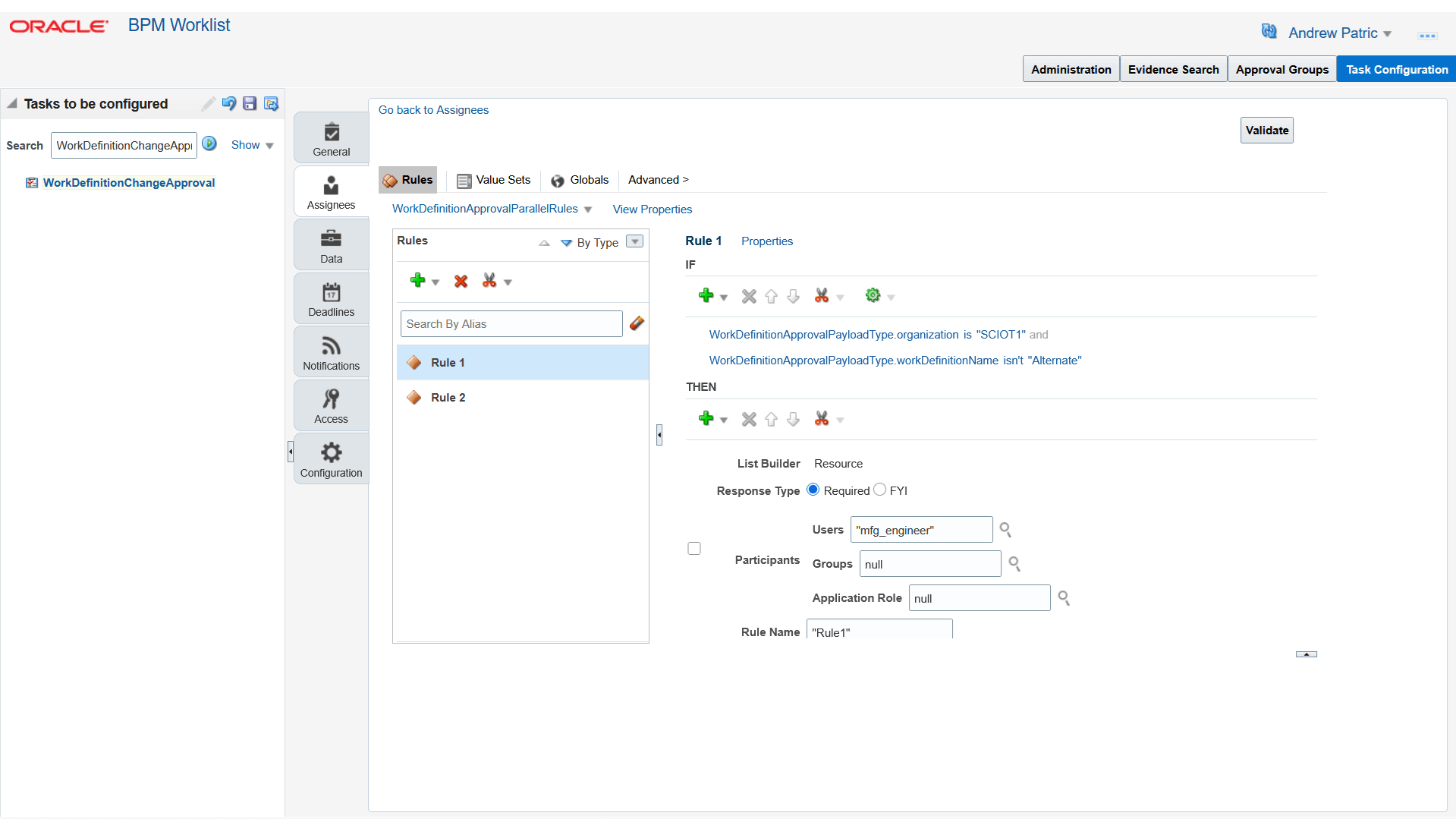
Task: Go back to Assignees link
Action: pyautogui.click(x=433, y=110)
